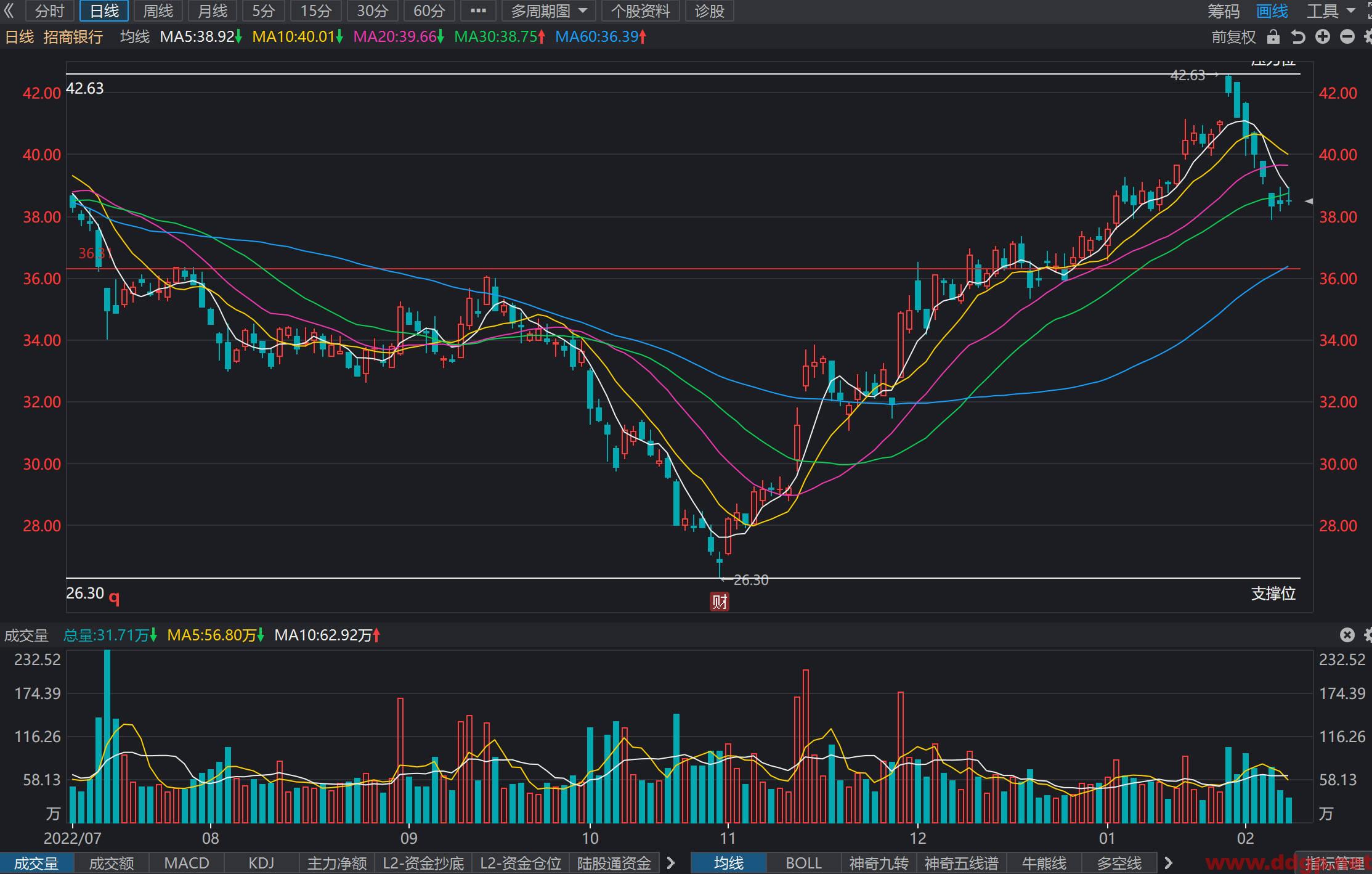The width and height of the screenshot is (1372, 874).
Task: Select the BOLL overlay indicator
Action: 803,863
